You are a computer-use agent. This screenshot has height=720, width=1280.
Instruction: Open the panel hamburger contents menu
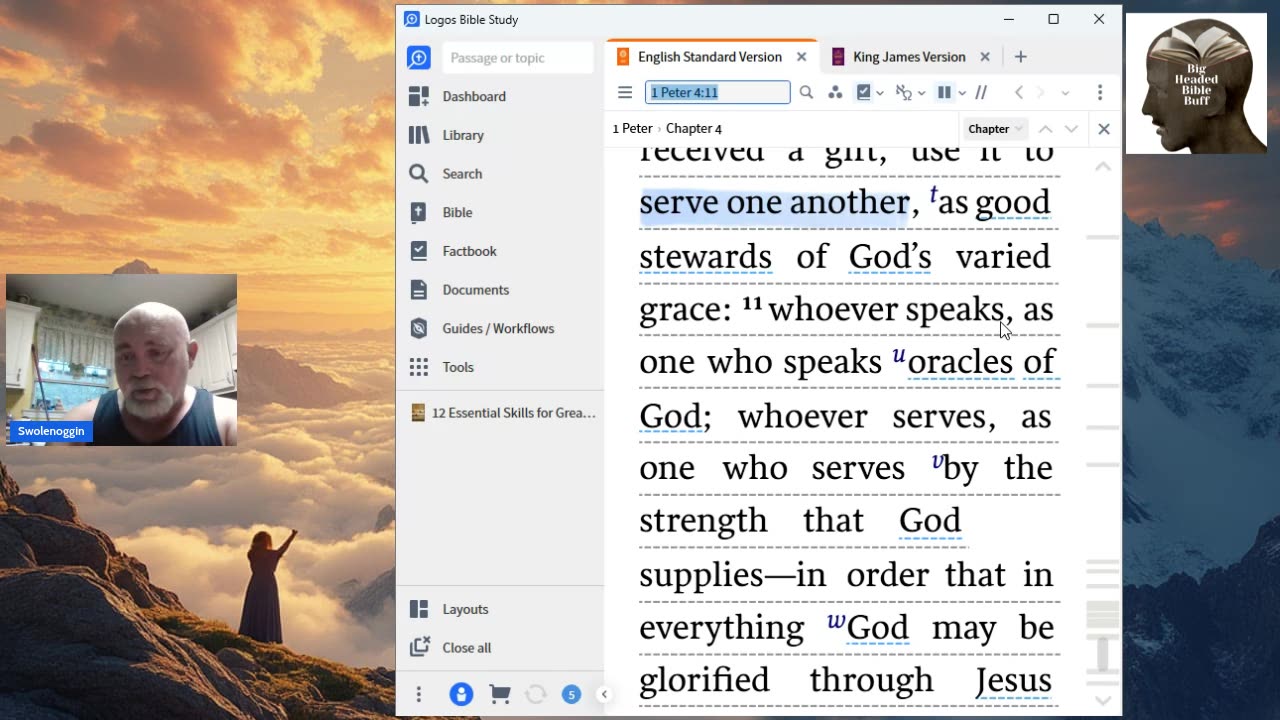coord(625,92)
